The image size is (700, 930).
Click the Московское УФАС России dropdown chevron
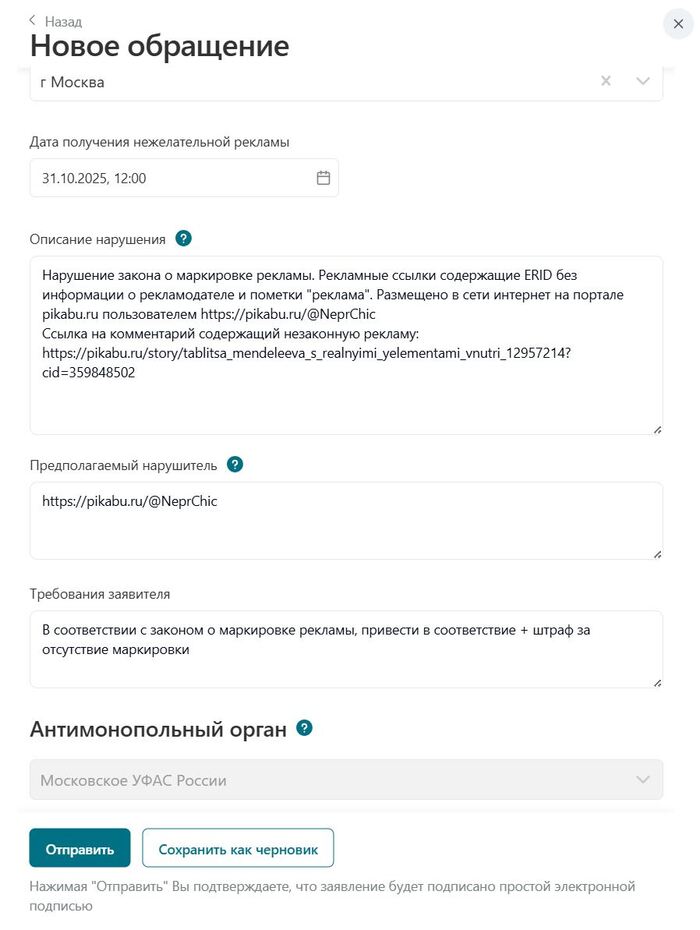coord(643,780)
